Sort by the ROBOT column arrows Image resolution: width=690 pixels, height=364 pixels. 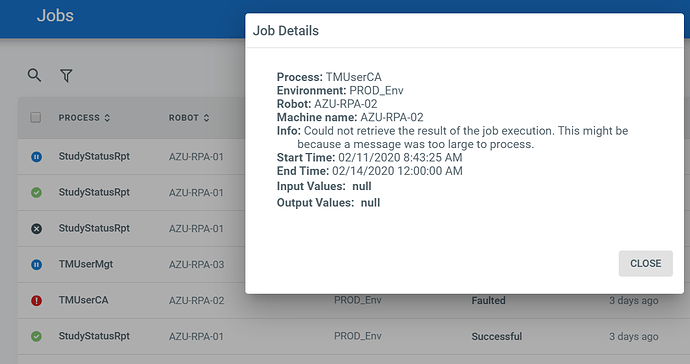click(x=206, y=118)
